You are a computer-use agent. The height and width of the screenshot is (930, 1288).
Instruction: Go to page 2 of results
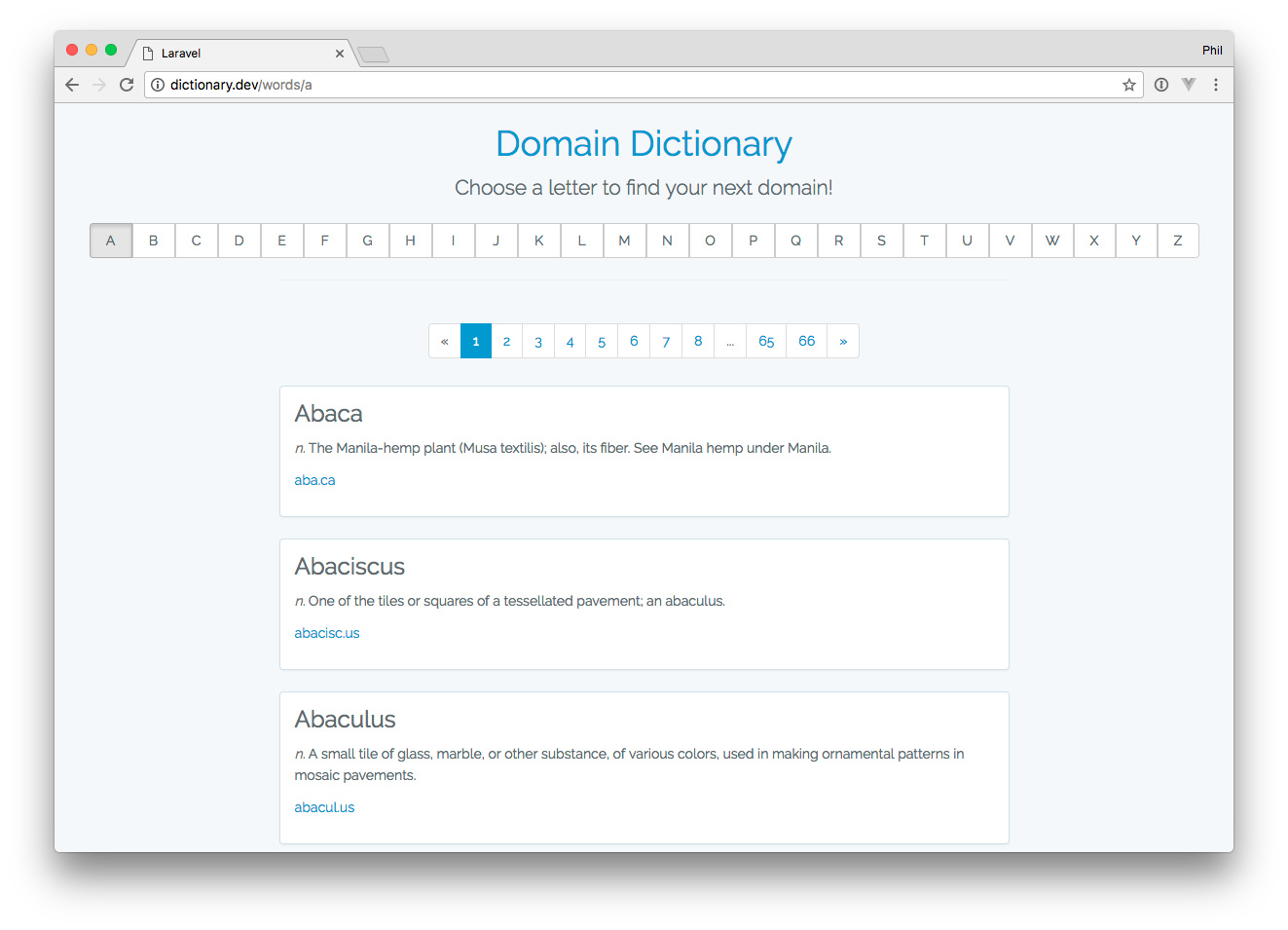[506, 341]
